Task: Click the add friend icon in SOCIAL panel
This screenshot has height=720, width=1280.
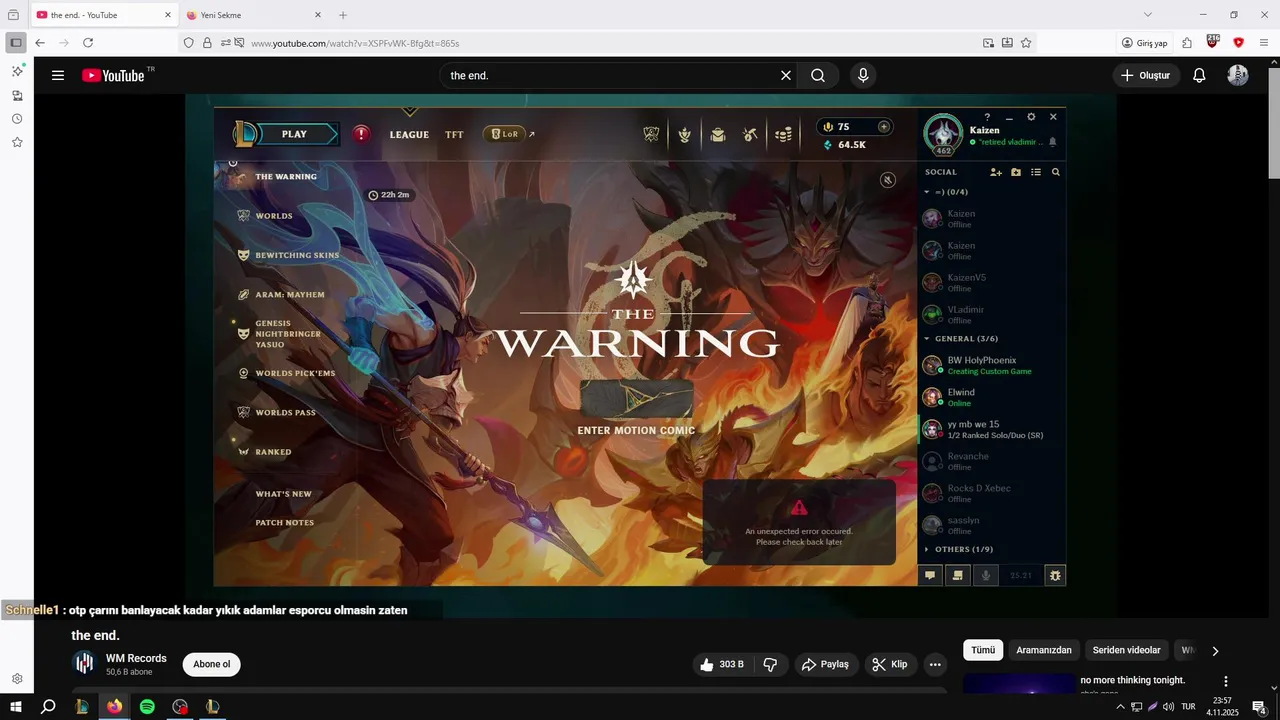Action: pyautogui.click(x=996, y=172)
